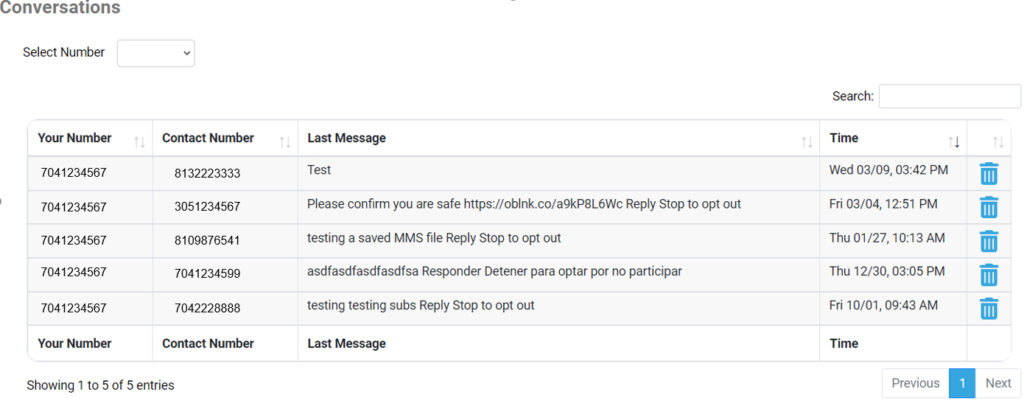Click trash icon for contact 8109876541
Viewport: 1024px width, 403px height.
989,241
